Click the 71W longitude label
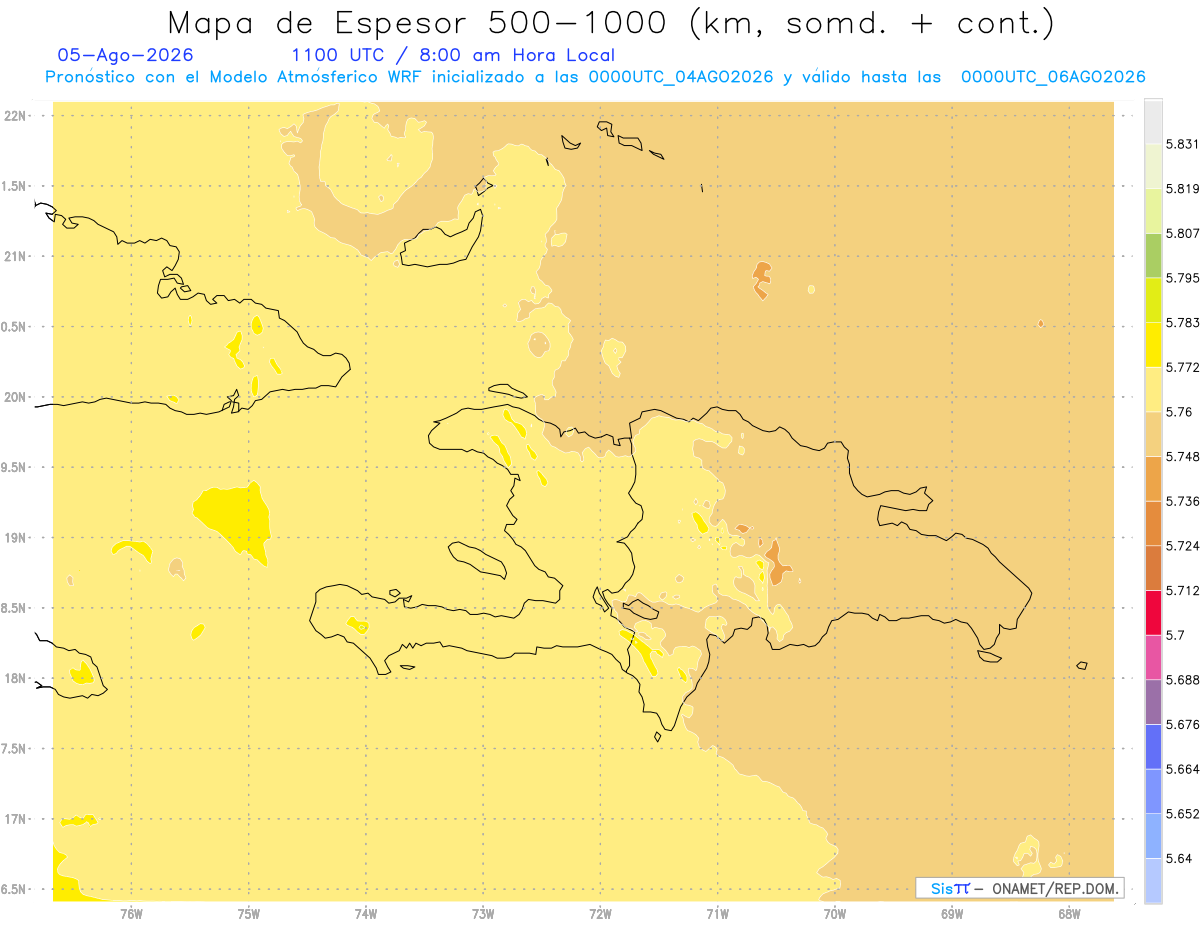This screenshot has height=927, width=1200. [x=717, y=913]
